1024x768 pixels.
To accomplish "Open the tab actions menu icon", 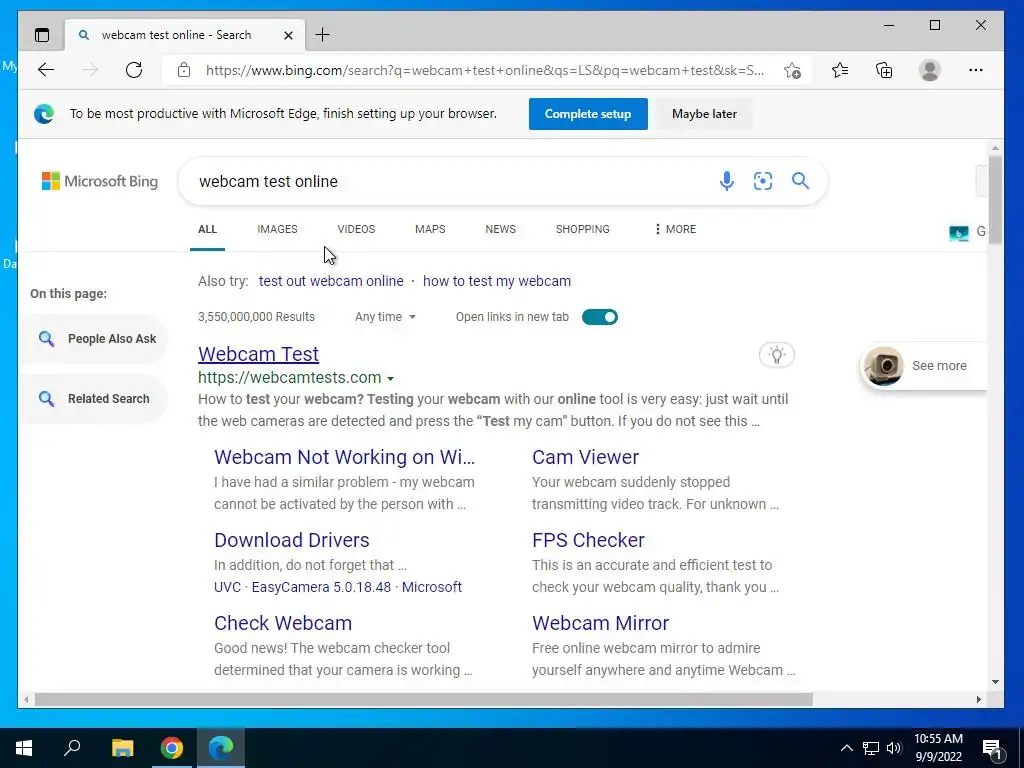I will coord(42,35).
